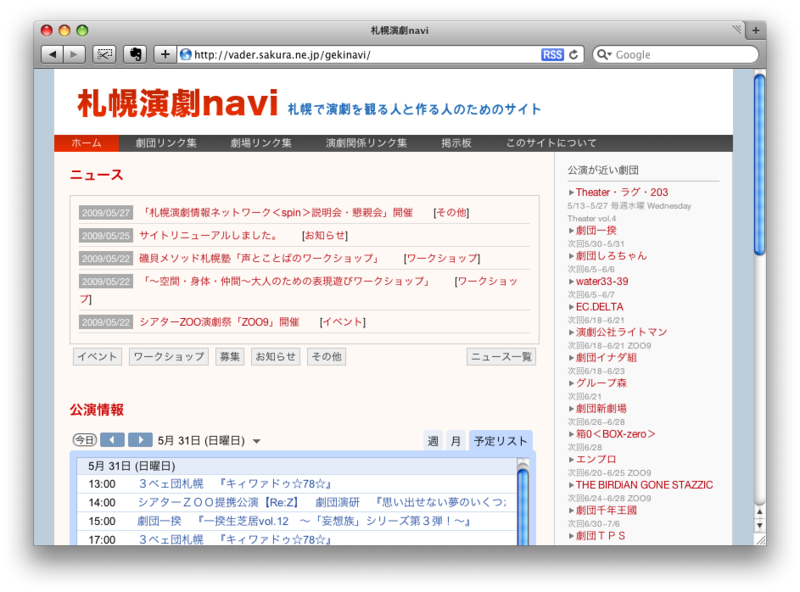Open the 劇団リンク集 menu item
Viewport: 800px width, 592px height.
(x=166, y=143)
